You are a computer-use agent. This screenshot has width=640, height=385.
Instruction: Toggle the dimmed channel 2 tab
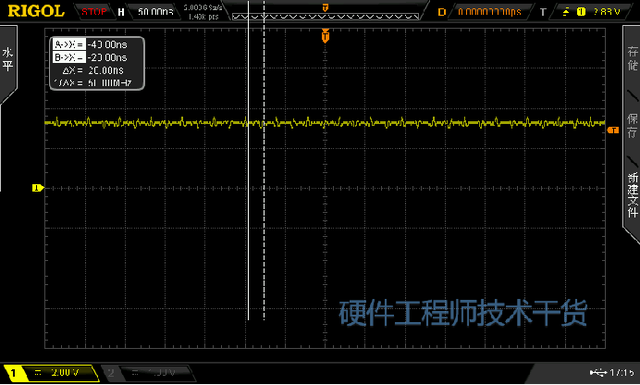click(x=146, y=373)
